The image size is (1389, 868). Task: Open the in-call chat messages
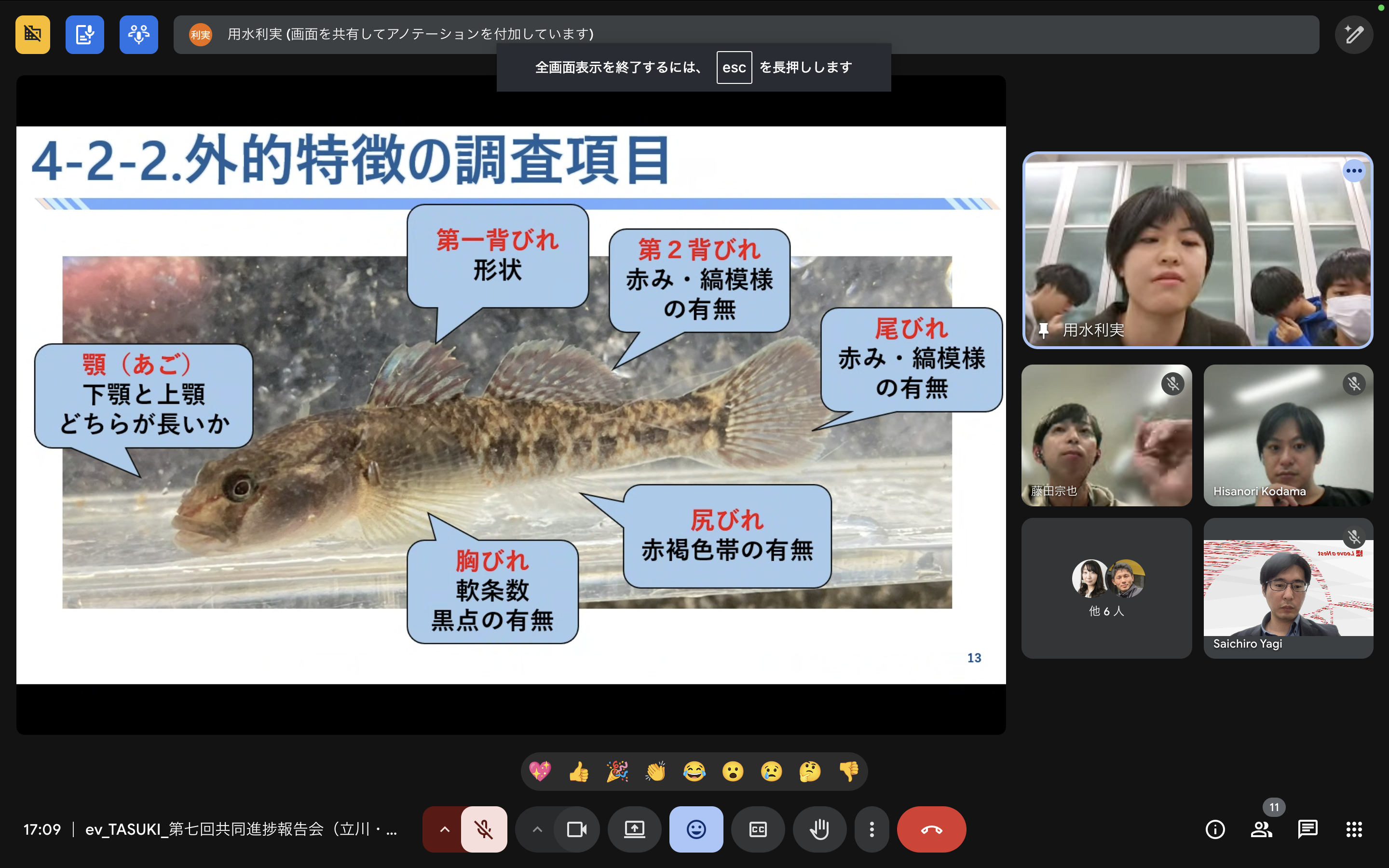1307,829
